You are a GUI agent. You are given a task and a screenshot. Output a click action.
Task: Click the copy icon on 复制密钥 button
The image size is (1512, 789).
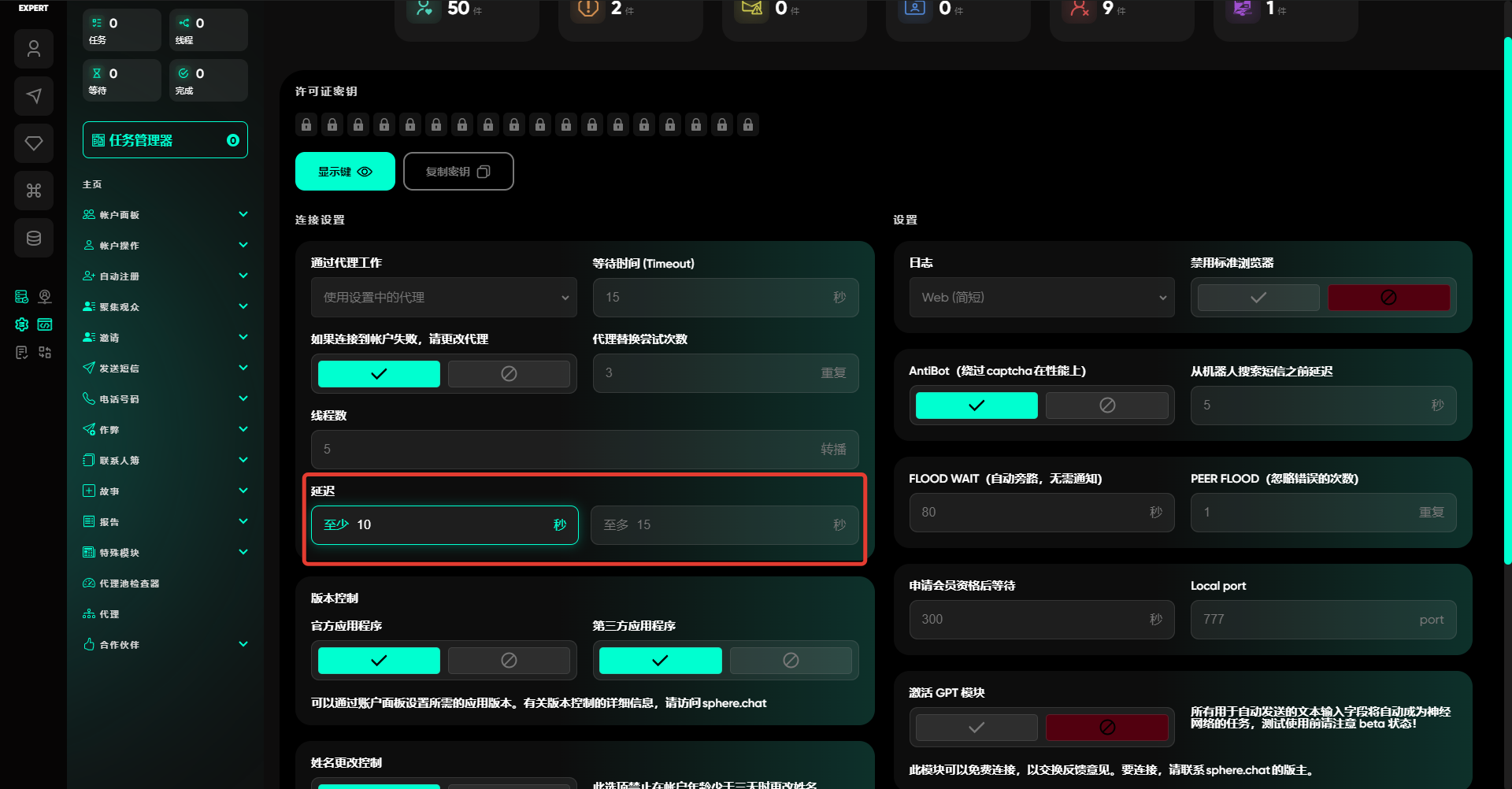[484, 172]
